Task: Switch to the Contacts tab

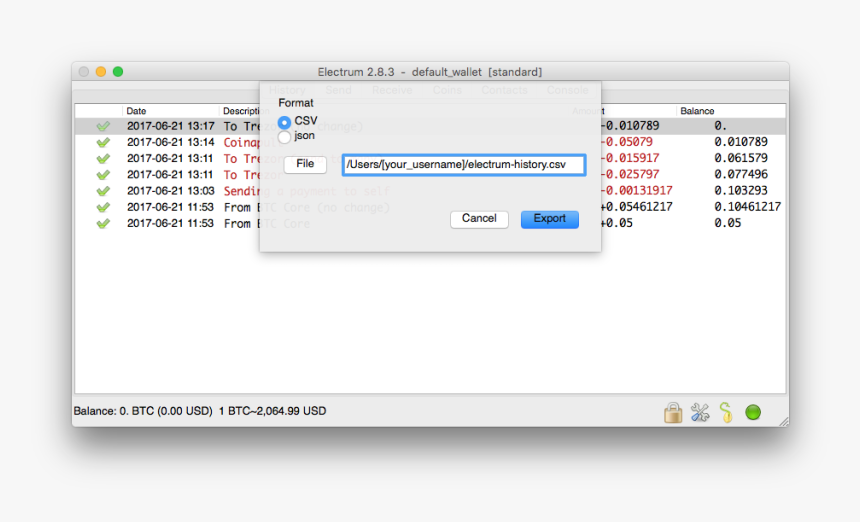Action: (505, 90)
